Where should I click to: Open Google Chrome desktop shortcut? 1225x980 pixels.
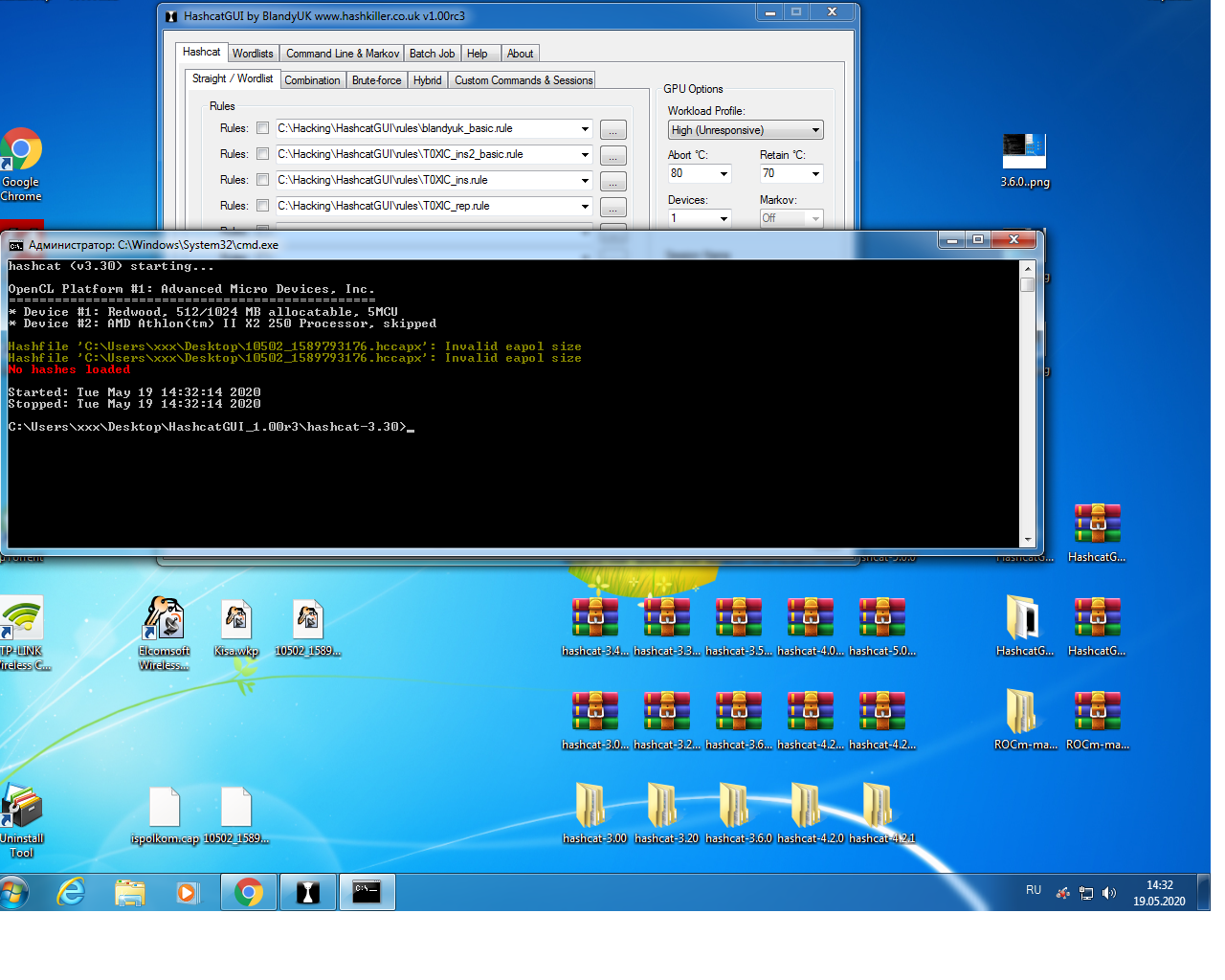tap(21, 151)
